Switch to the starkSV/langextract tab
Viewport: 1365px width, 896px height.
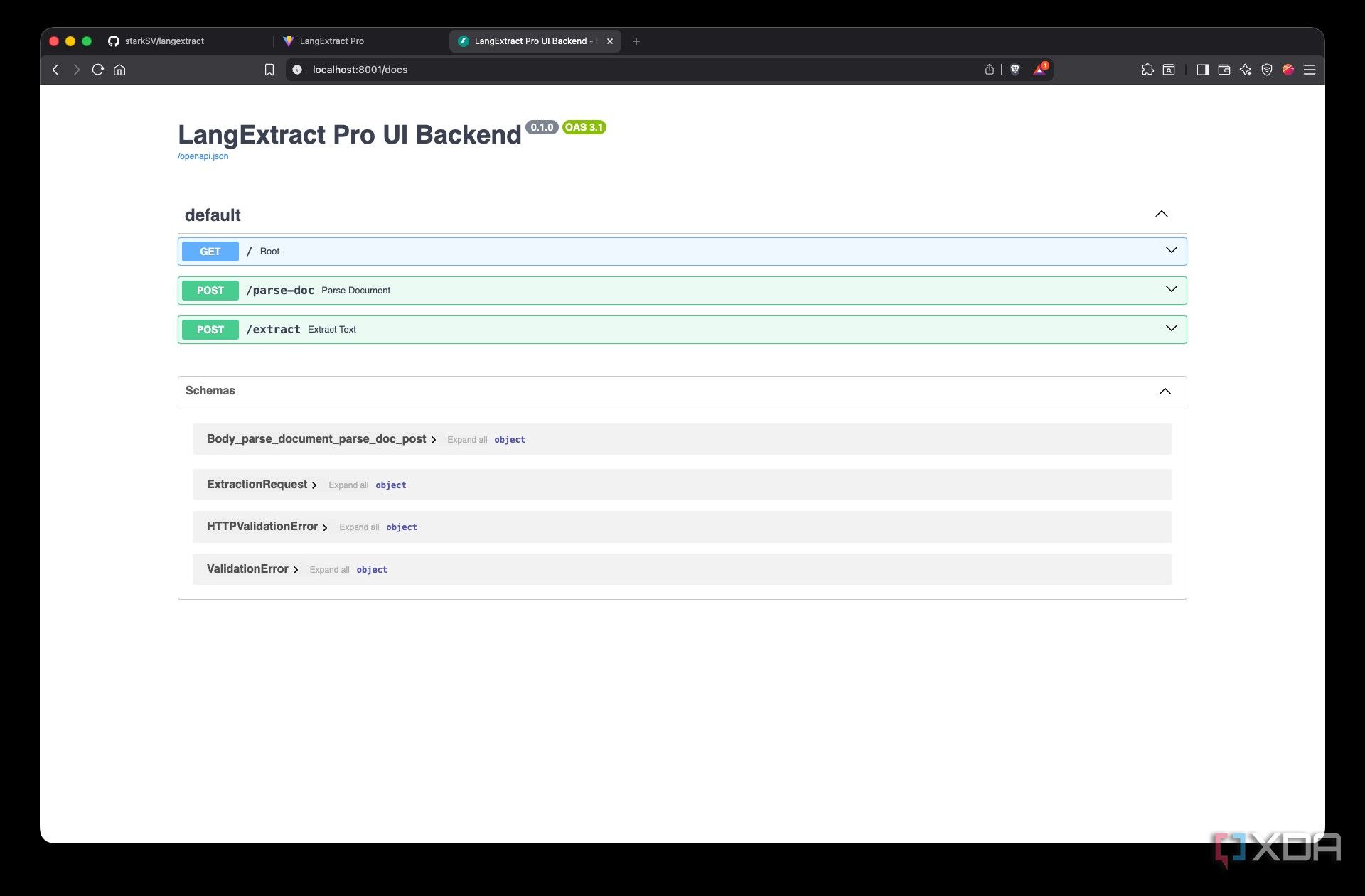(x=187, y=41)
